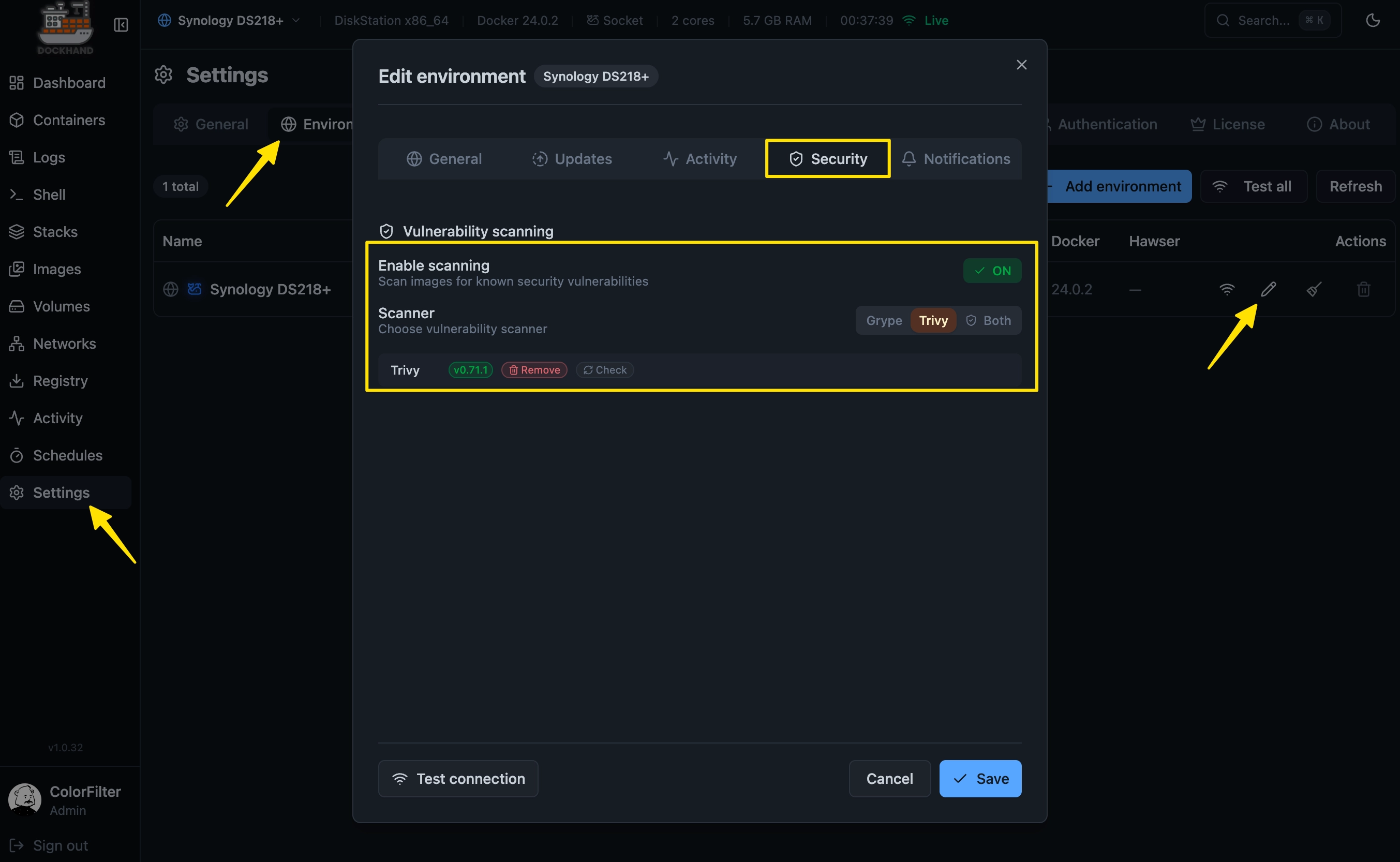This screenshot has width=1400, height=862.
Task: Click the ColorFilter user avatar
Action: coord(24,799)
